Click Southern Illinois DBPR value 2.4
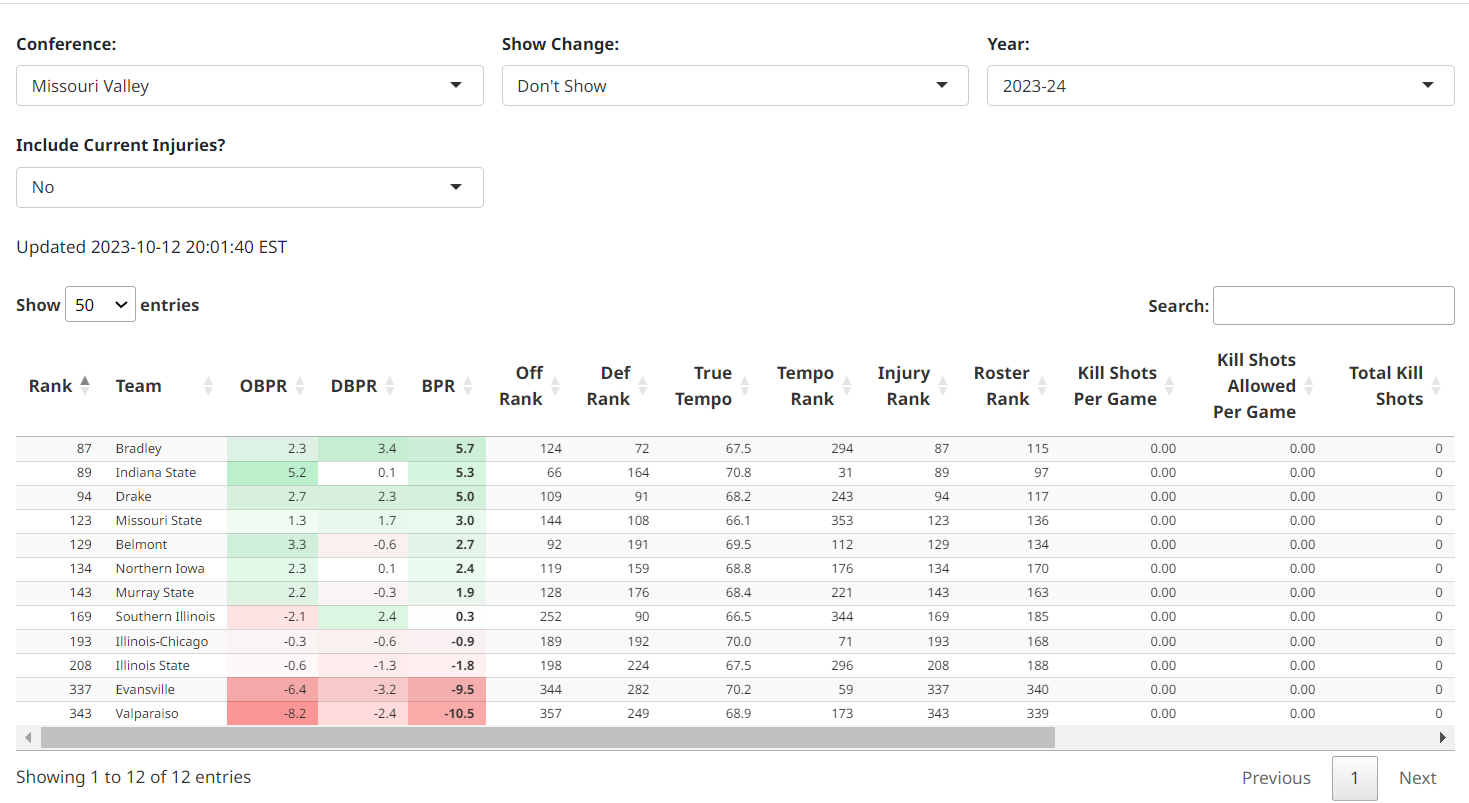 pos(387,617)
